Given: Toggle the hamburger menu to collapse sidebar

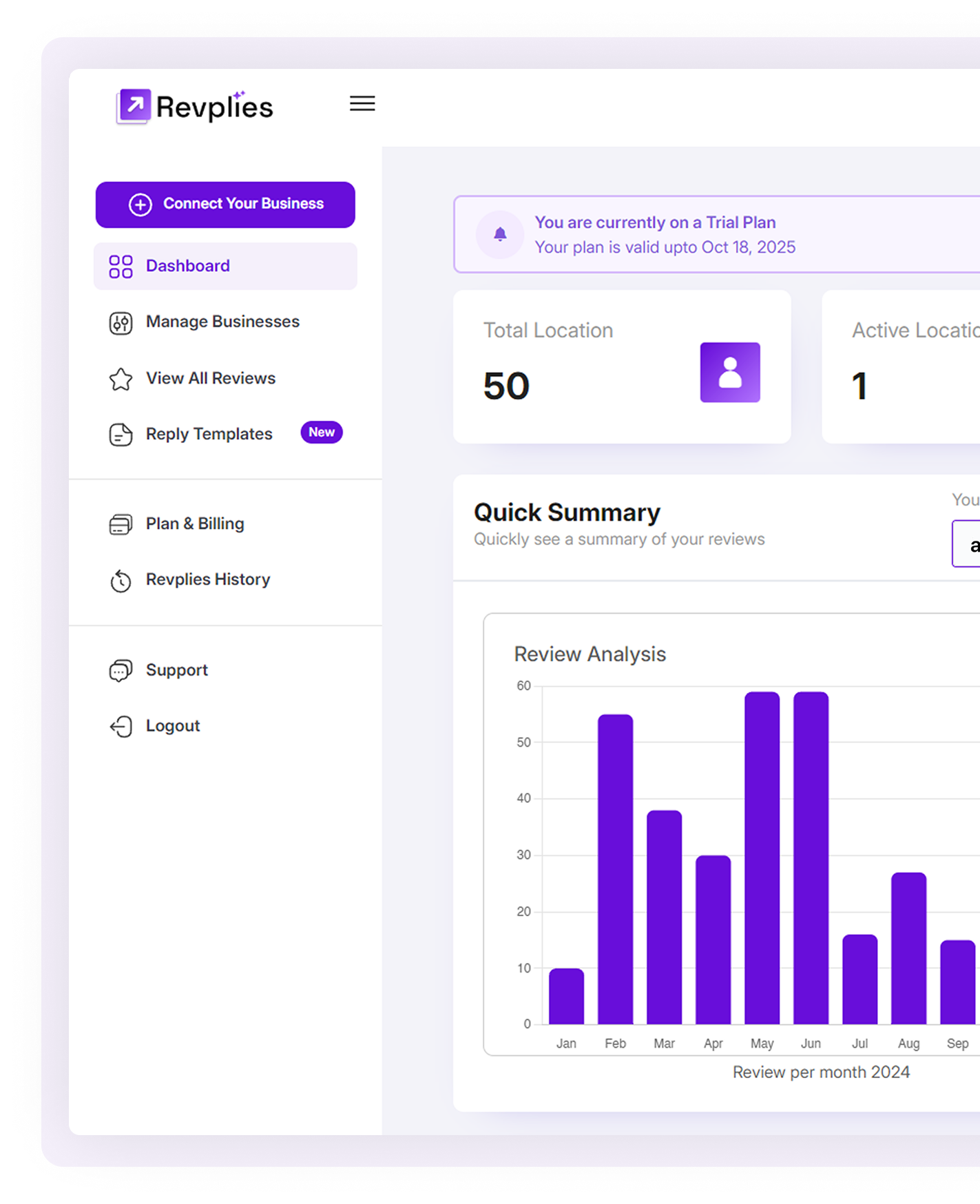Looking at the screenshot, I should tap(362, 103).
